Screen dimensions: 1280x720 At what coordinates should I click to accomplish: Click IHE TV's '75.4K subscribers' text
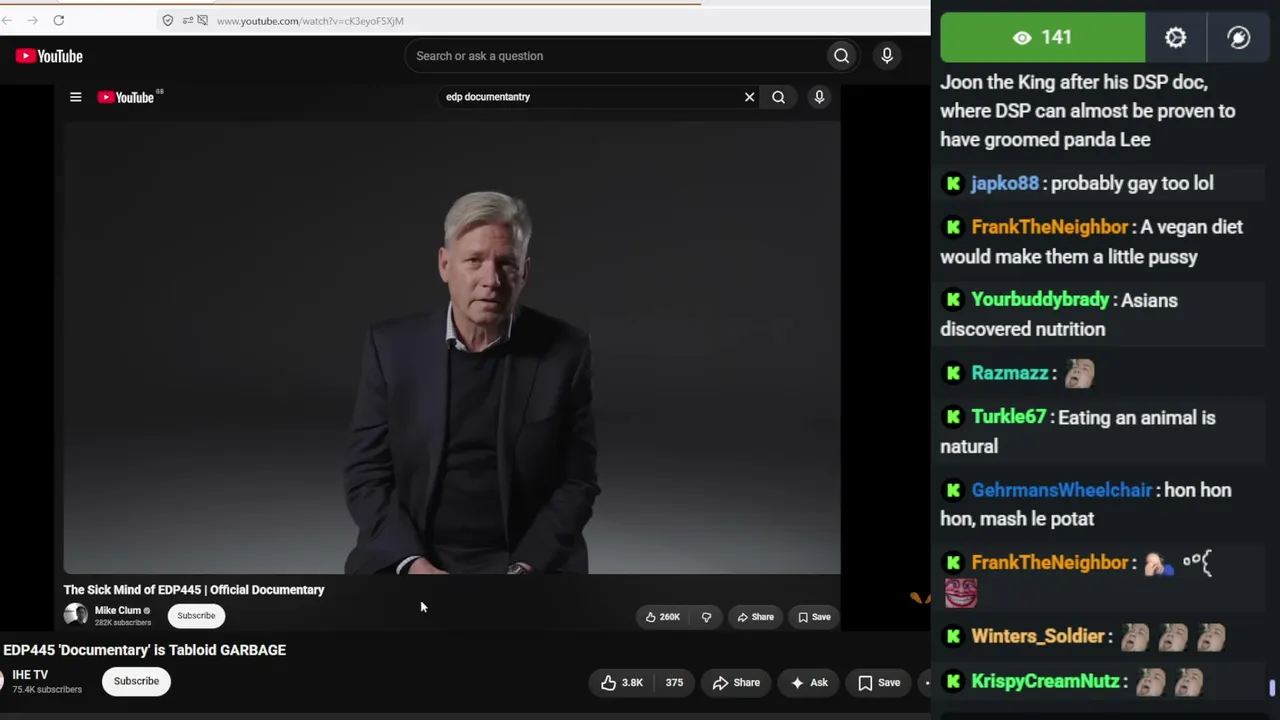pyautogui.click(x=47, y=690)
